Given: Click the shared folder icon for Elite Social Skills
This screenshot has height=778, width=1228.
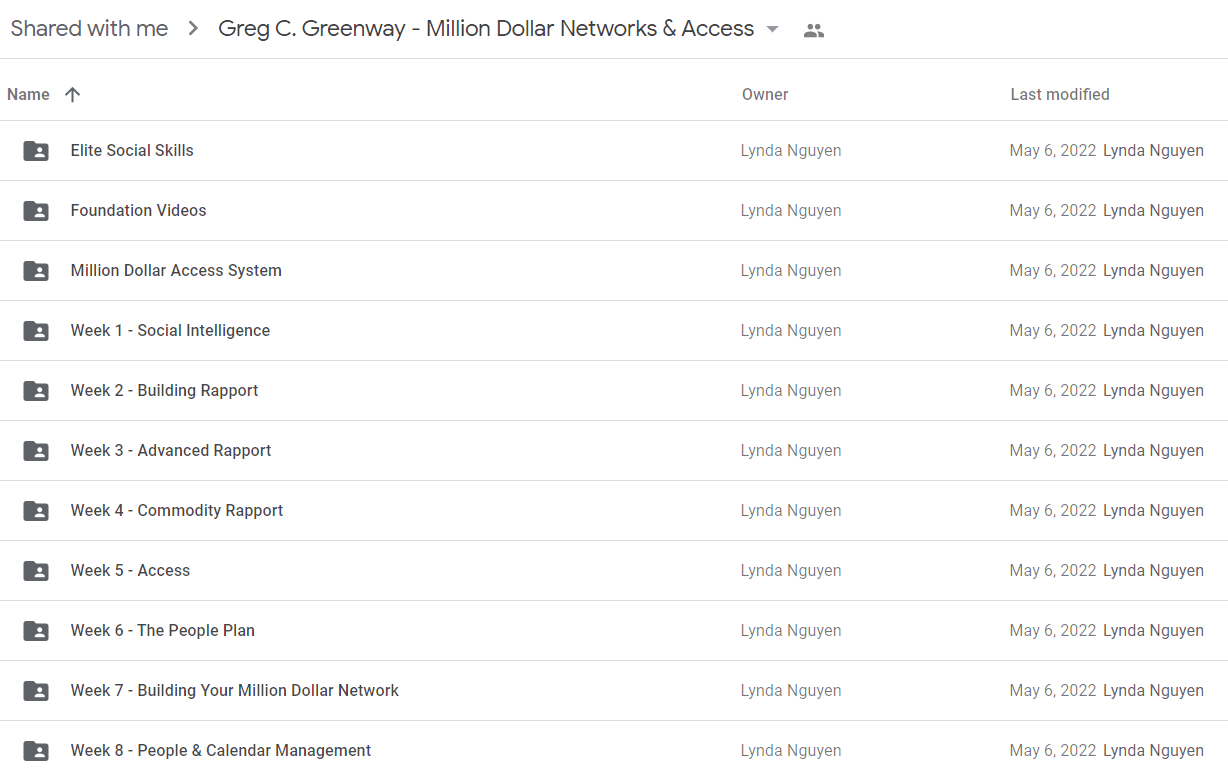Looking at the screenshot, I should (x=36, y=151).
